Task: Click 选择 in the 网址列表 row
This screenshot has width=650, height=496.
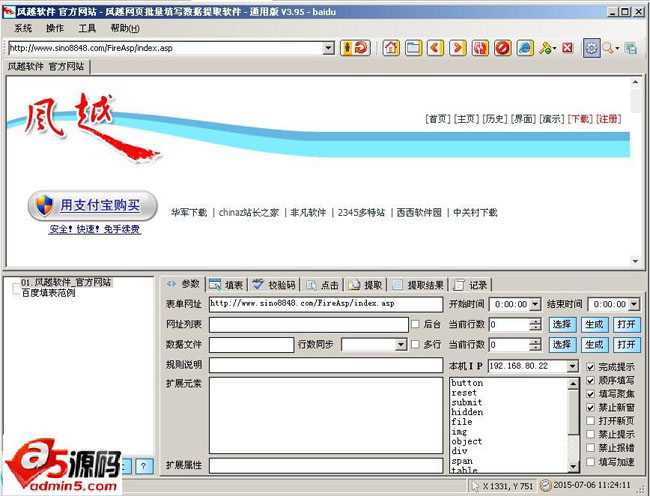Action: [x=562, y=324]
